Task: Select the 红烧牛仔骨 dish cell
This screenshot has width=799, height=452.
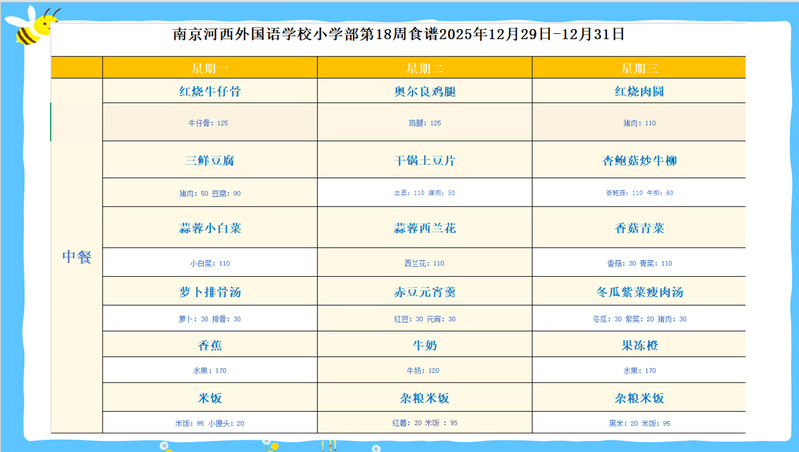Action: click(x=210, y=91)
